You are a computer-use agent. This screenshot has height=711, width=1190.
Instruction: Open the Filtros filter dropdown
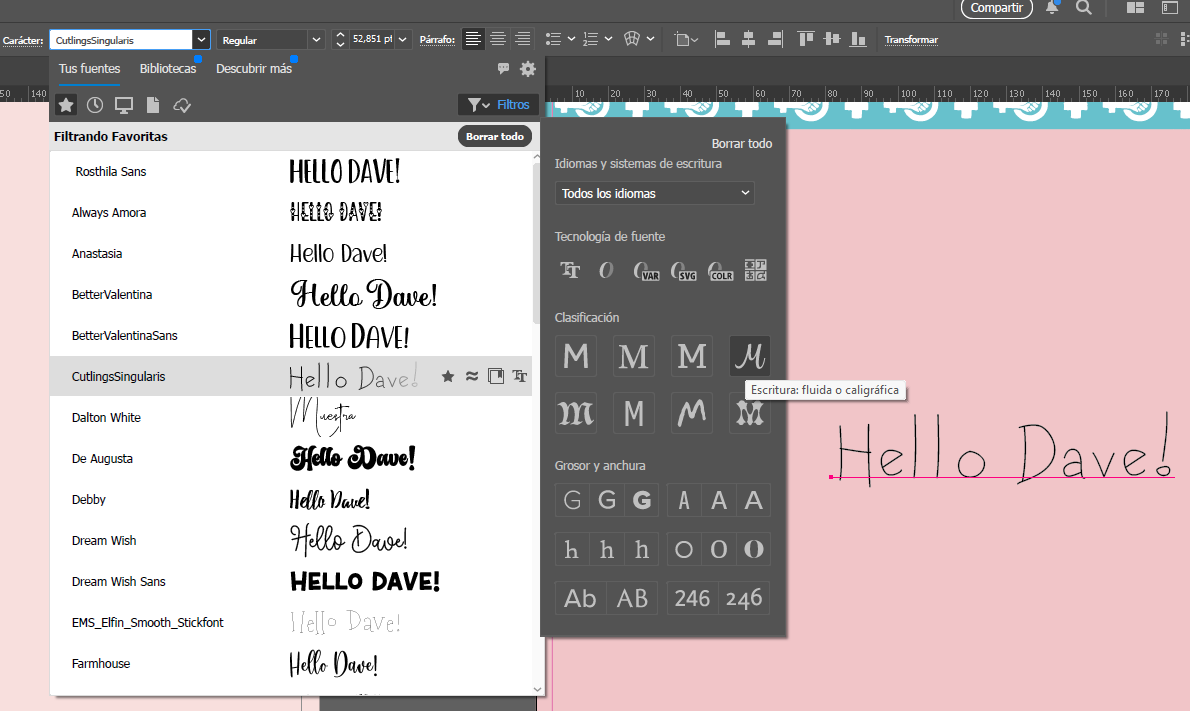[x=499, y=105]
